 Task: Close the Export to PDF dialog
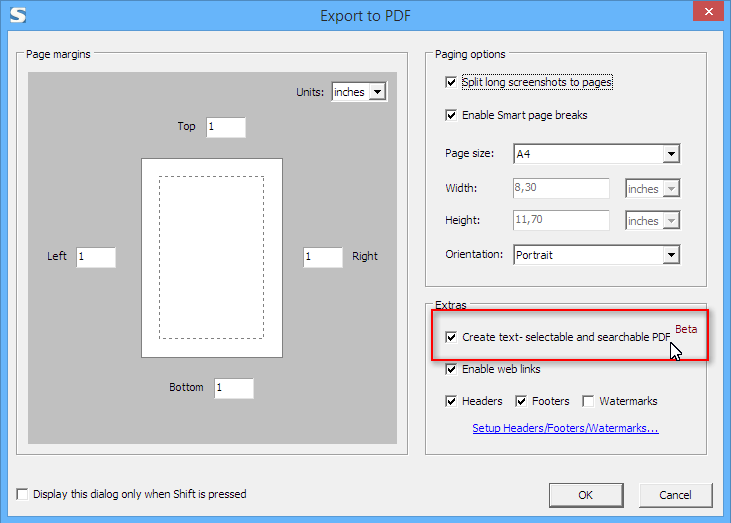click(x=708, y=12)
